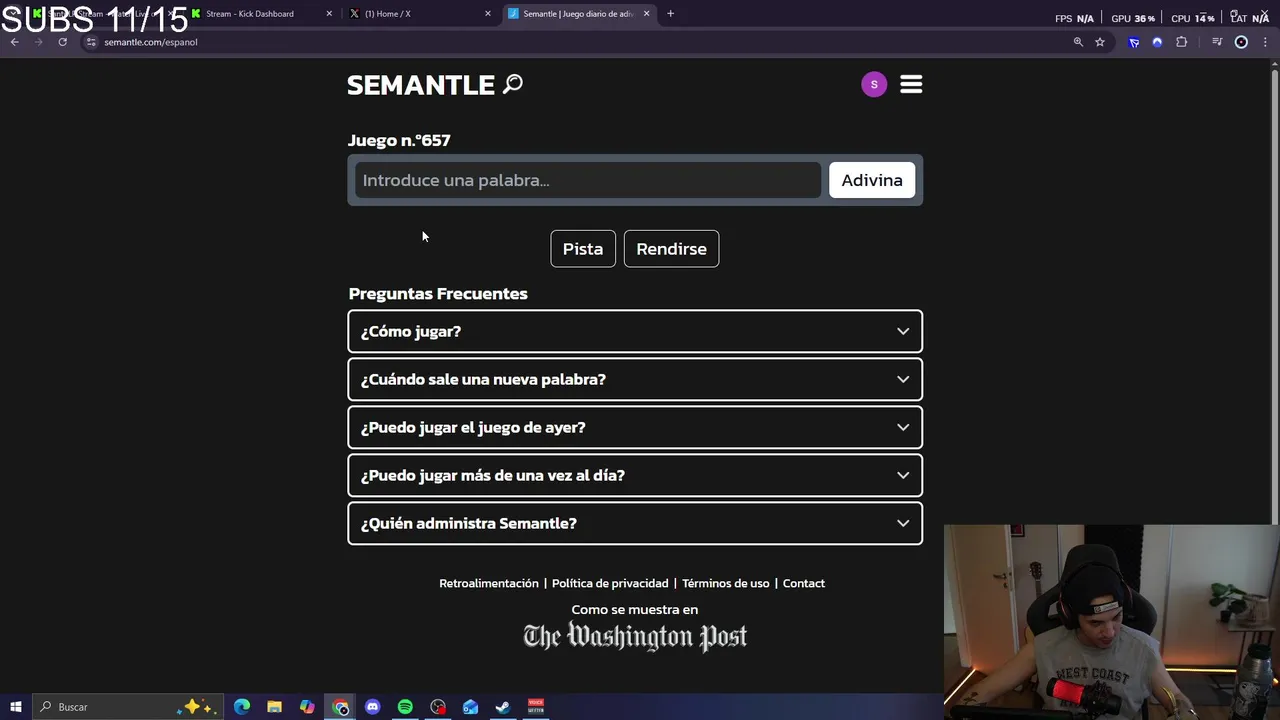The width and height of the screenshot is (1280, 720).
Task: Open Términos de uso link
Action: coord(726,583)
